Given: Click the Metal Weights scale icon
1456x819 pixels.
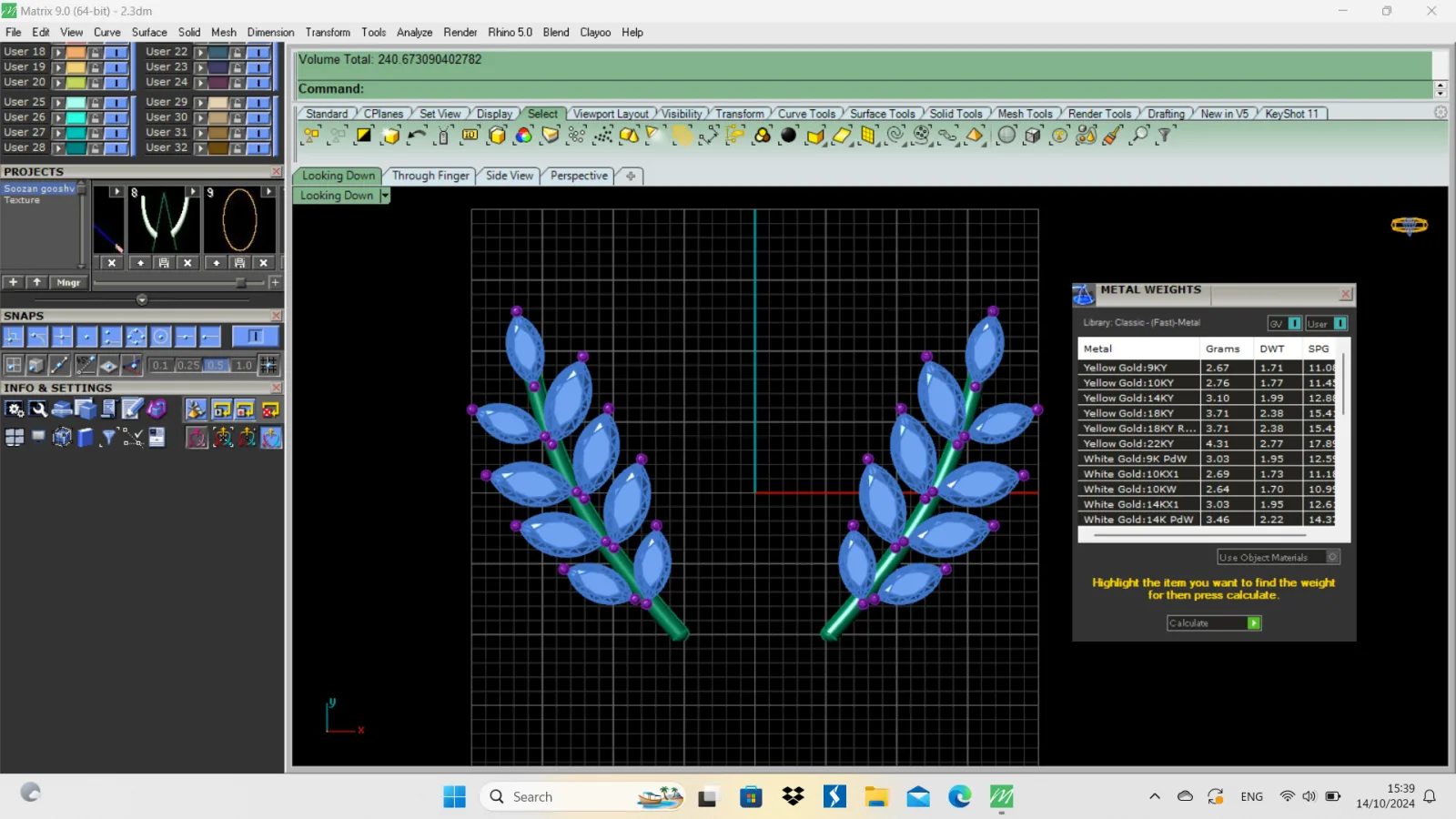Looking at the screenshot, I should tap(1083, 294).
